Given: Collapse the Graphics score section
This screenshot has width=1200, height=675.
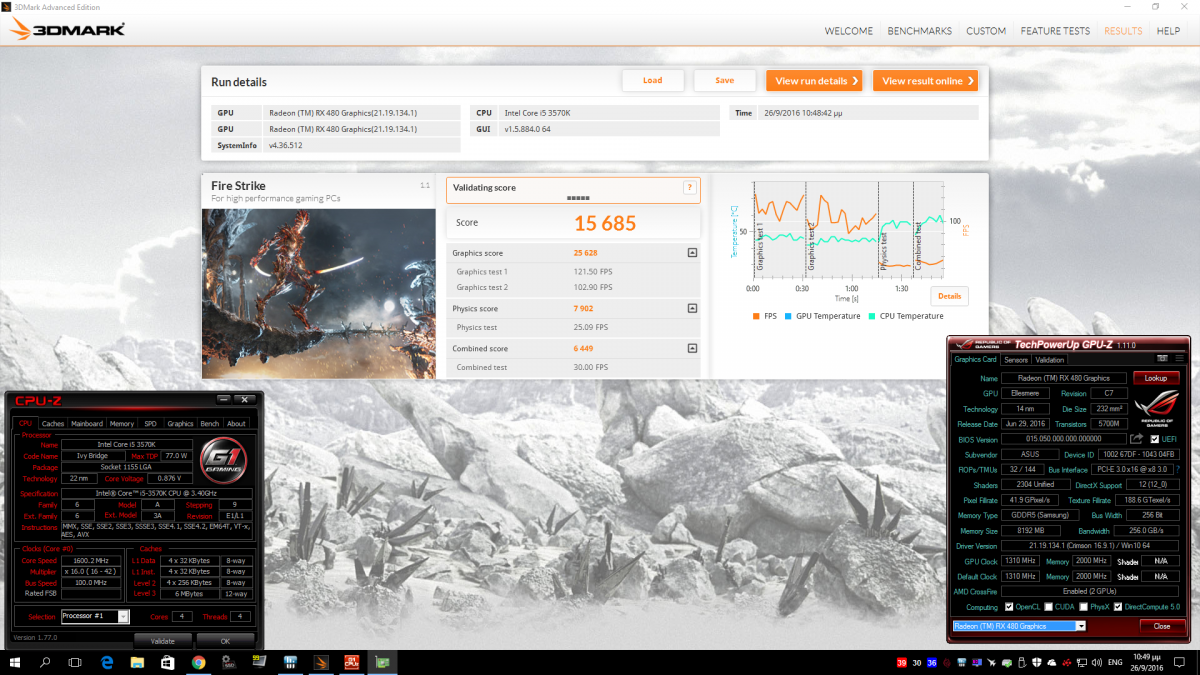Looking at the screenshot, I should click(x=692, y=253).
